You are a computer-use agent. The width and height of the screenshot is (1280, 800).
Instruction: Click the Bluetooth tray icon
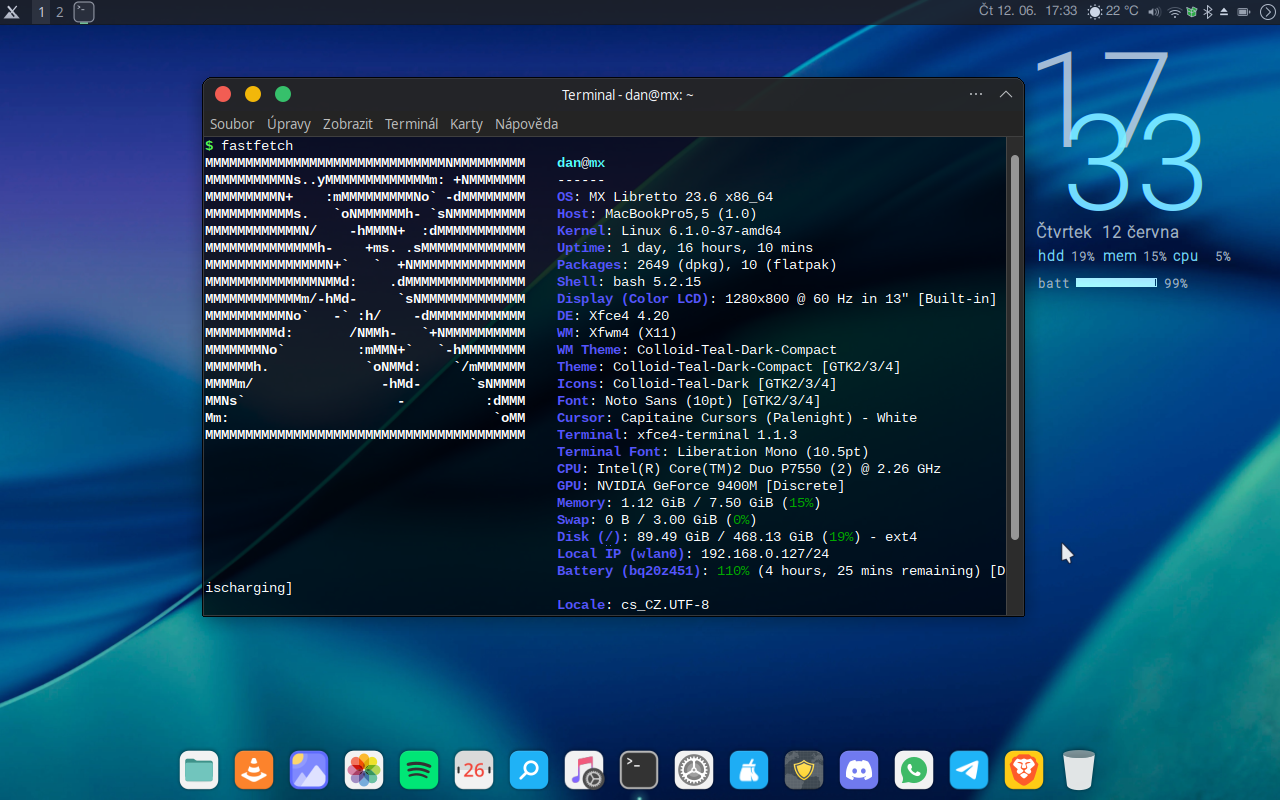(x=1207, y=12)
